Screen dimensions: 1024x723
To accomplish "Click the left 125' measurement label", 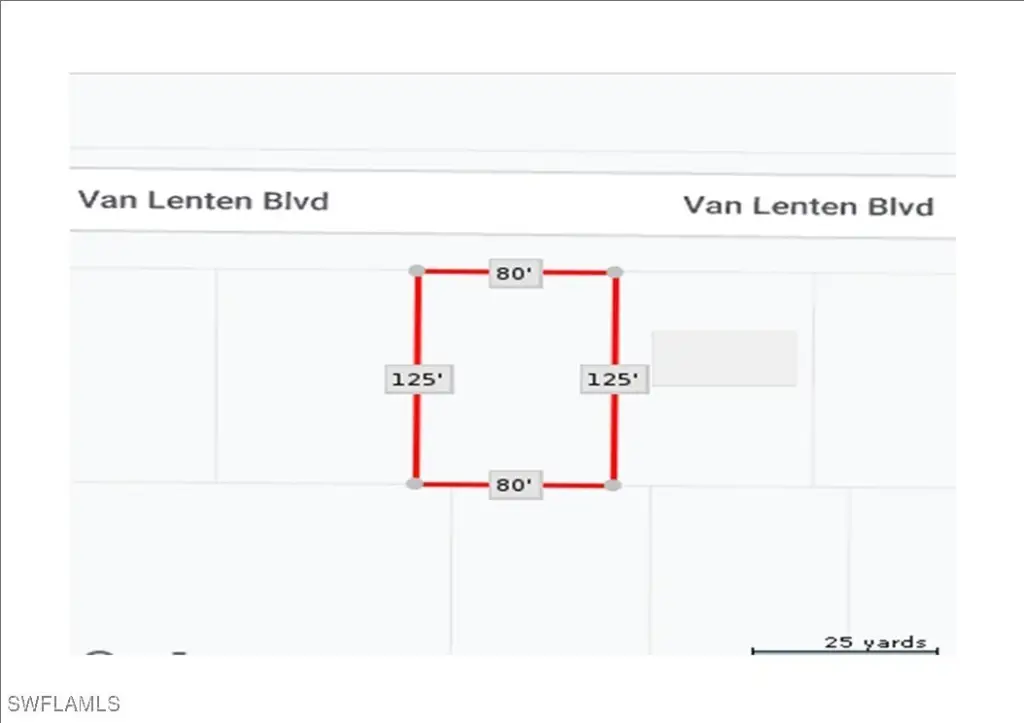I will point(418,379).
